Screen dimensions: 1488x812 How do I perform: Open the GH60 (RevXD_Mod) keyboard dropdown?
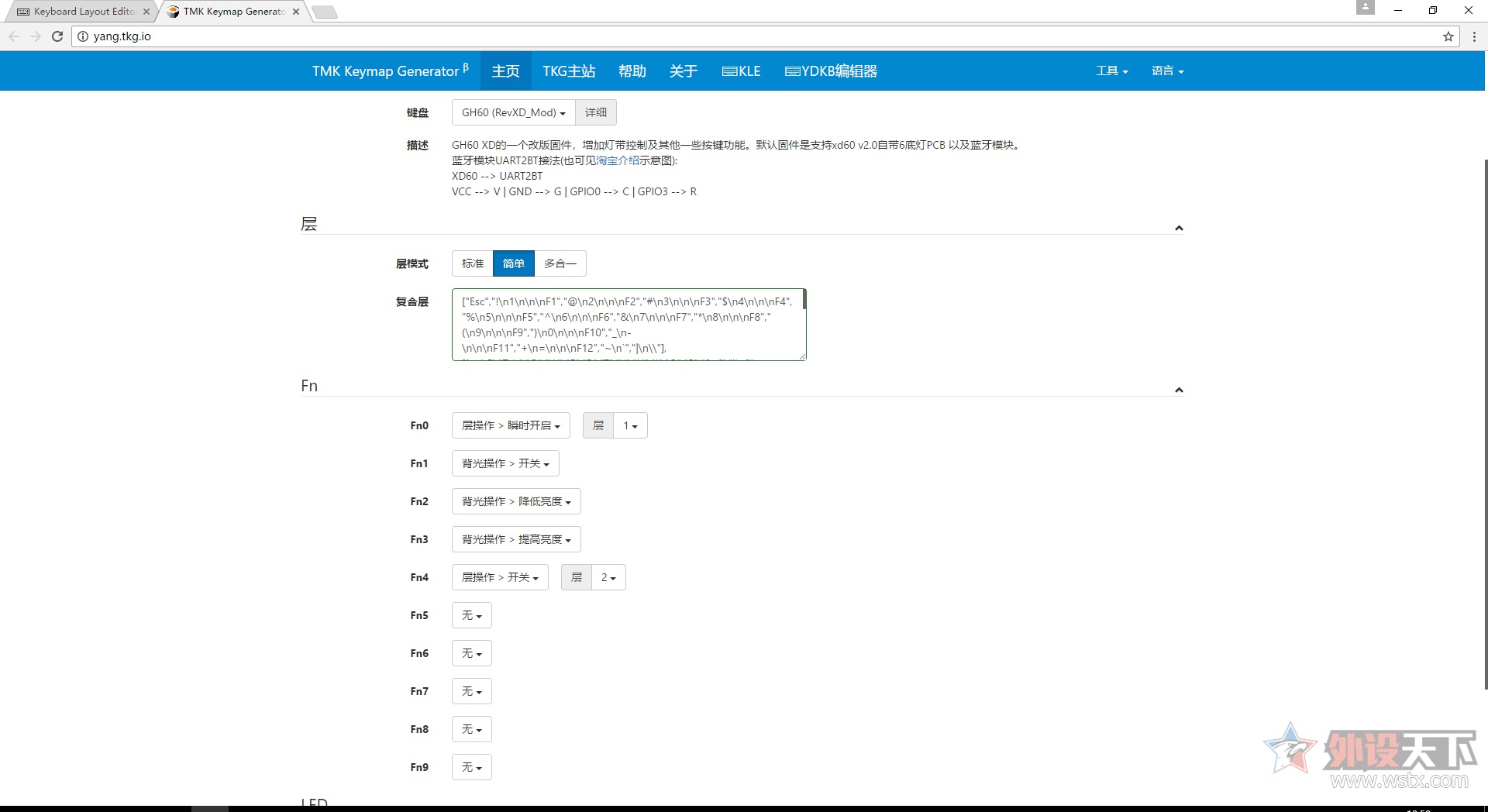[x=512, y=112]
